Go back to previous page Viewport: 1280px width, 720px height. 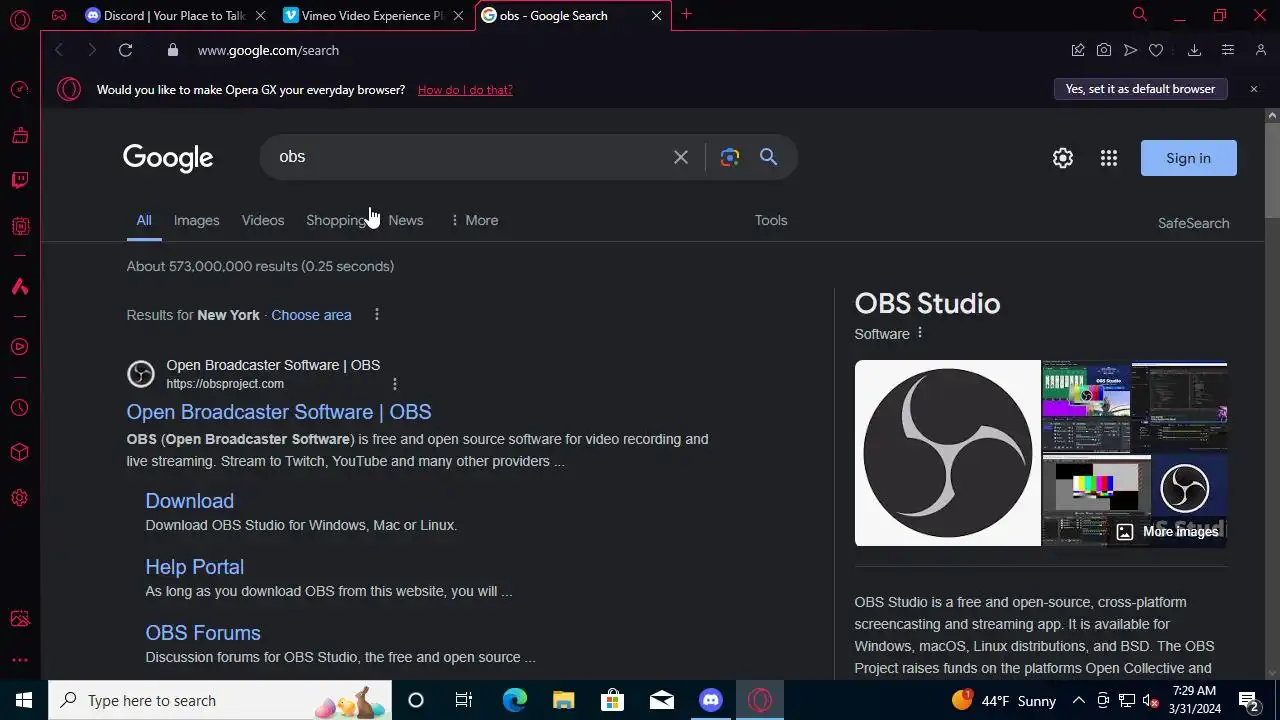click(59, 50)
